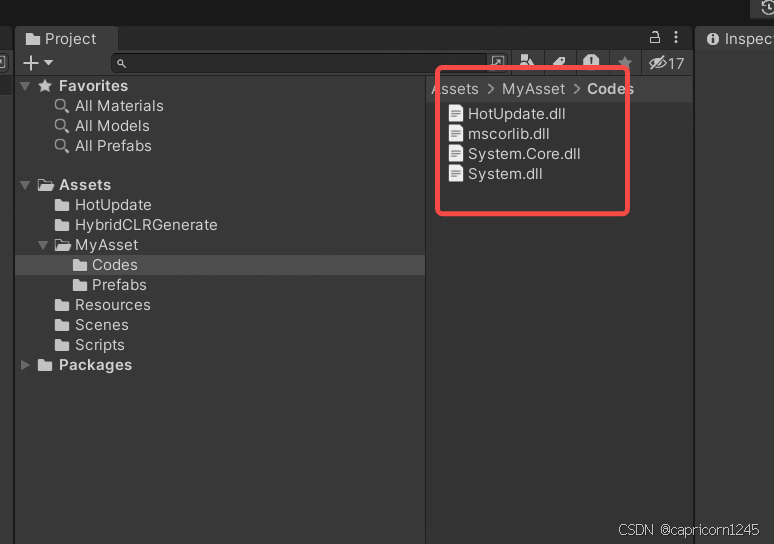Image resolution: width=774 pixels, height=544 pixels.
Task: Select the HotUpdate.dll file icon
Action: [456, 114]
